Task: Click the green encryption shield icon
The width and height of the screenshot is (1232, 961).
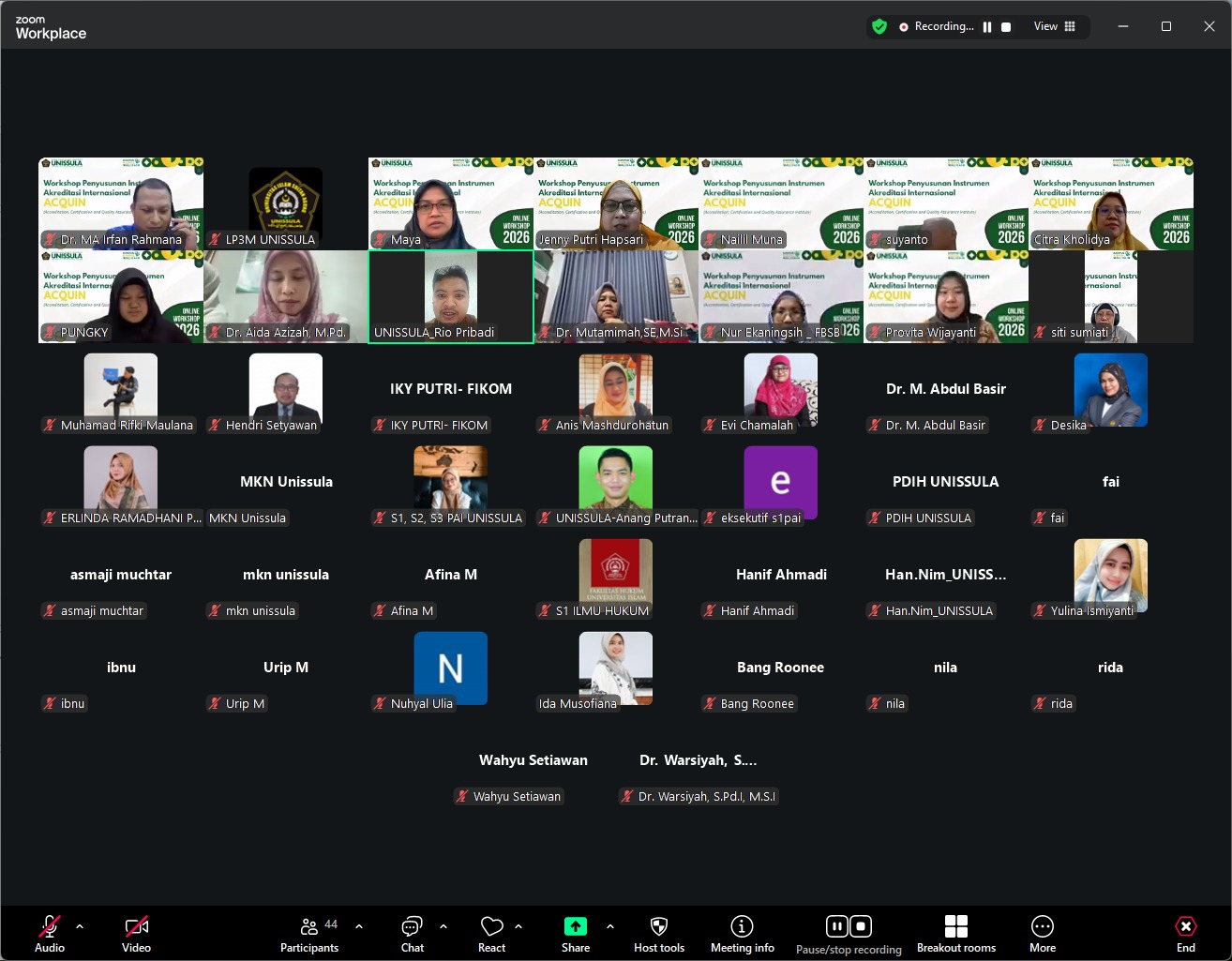Action: click(x=879, y=27)
